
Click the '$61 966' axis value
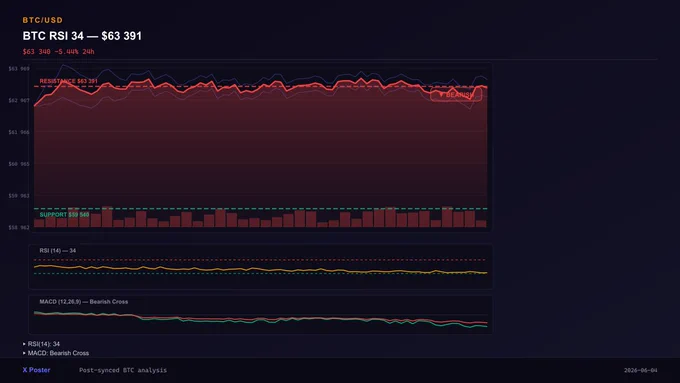pyautogui.click(x=19, y=132)
